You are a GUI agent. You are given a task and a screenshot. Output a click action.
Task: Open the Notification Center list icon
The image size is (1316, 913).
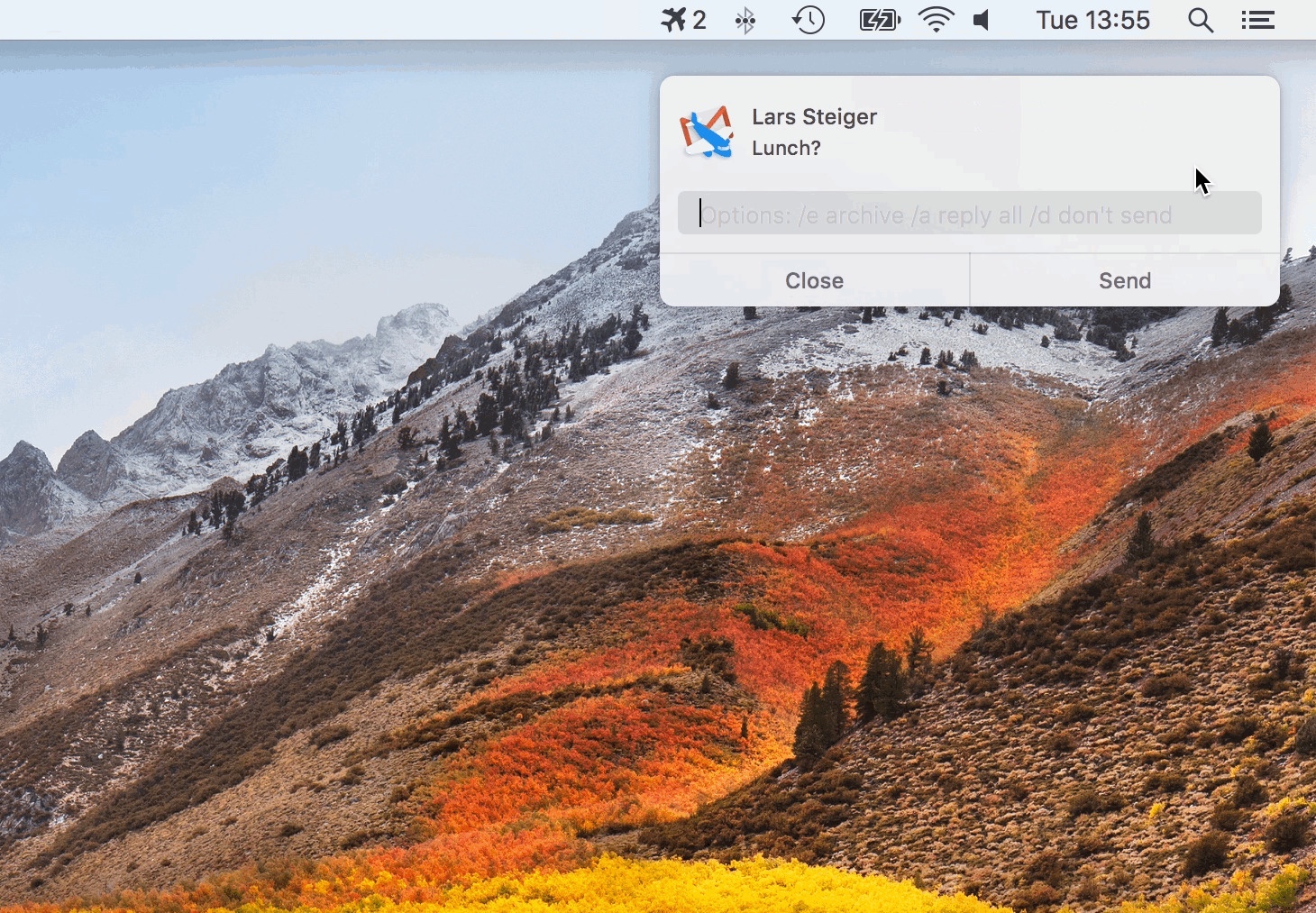[1257, 20]
